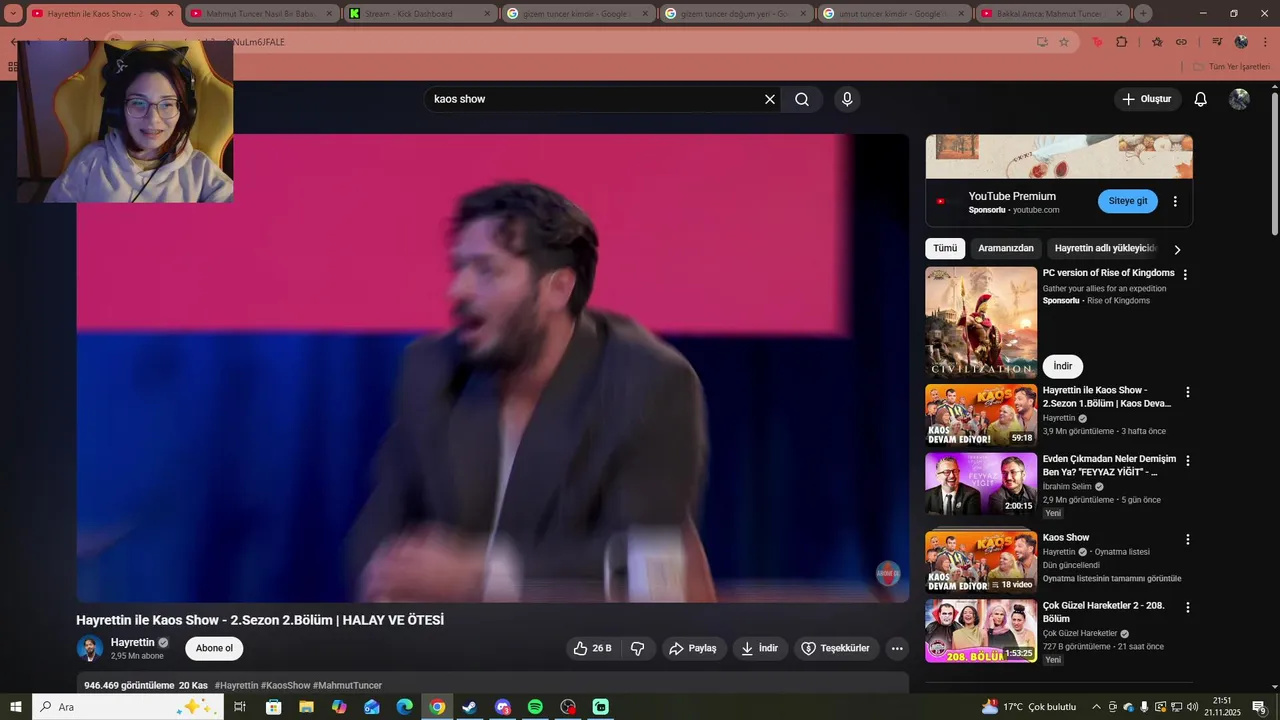Open Windows Start menu
This screenshot has height=720, width=1280.
pos(15,707)
